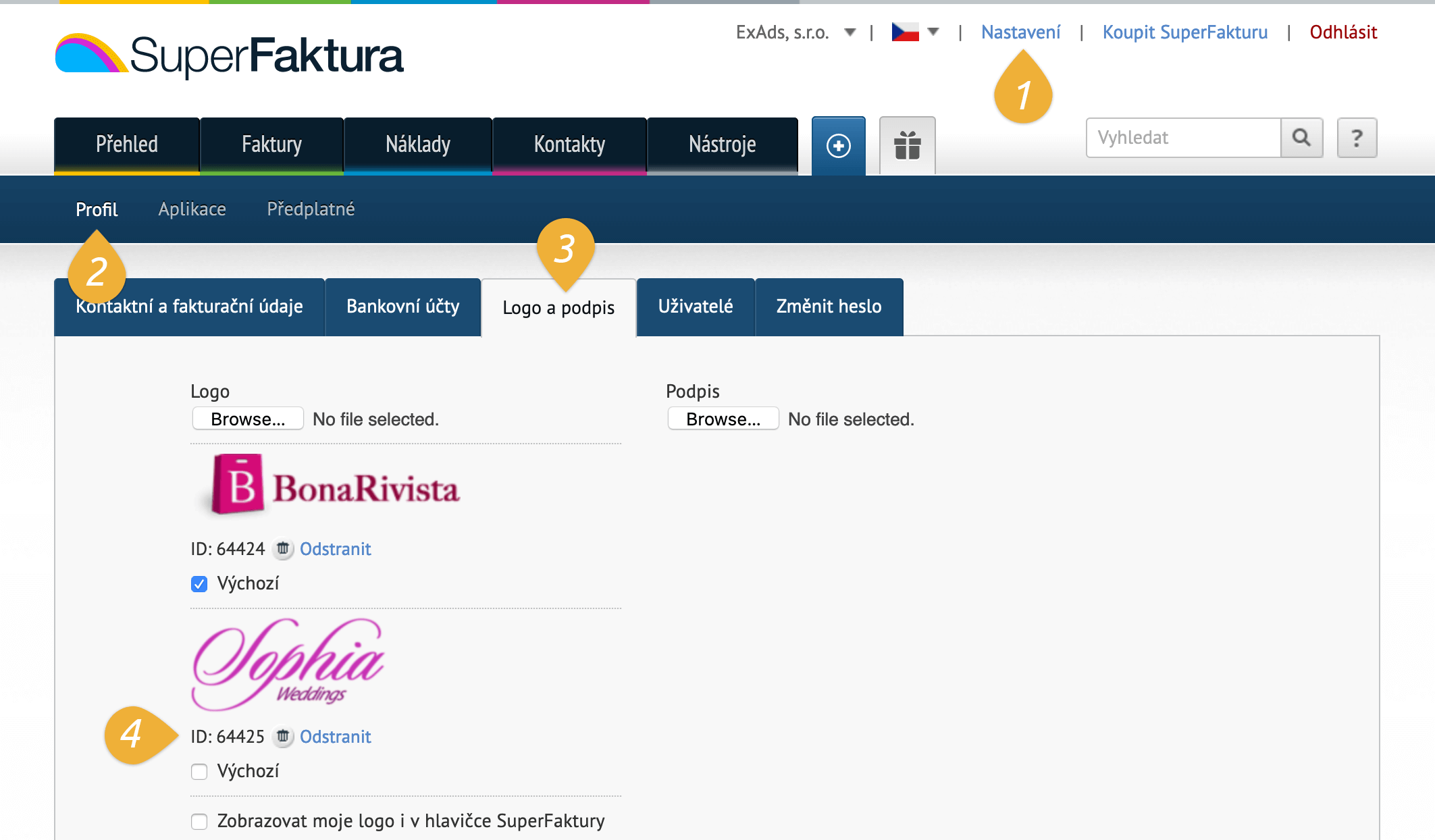
Task: Click trash icon next to ID 64424
Action: coord(283,549)
